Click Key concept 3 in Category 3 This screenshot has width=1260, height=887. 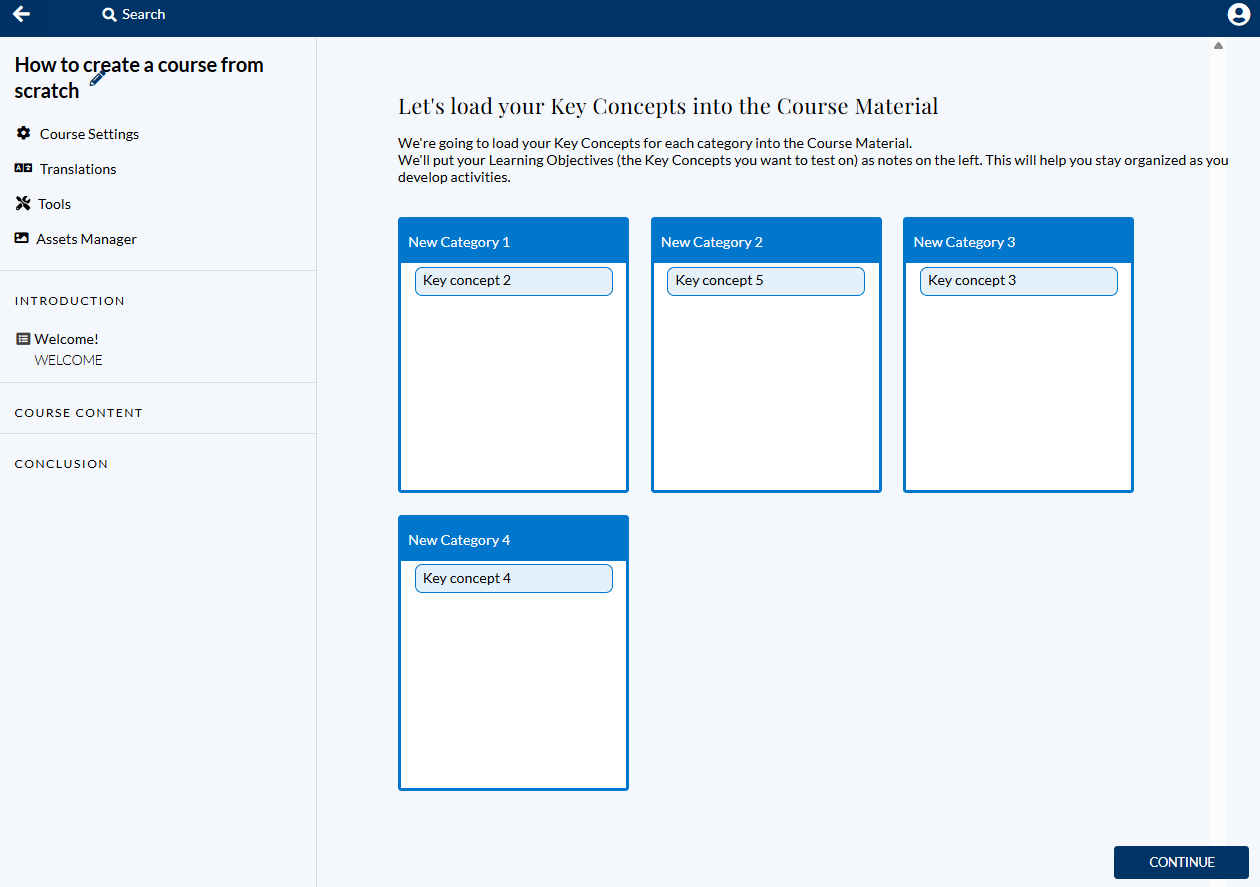click(x=1018, y=281)
